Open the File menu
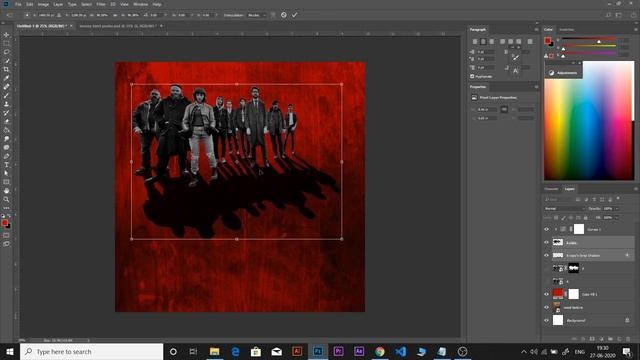The image size is (640, 360). coord(18,4)
